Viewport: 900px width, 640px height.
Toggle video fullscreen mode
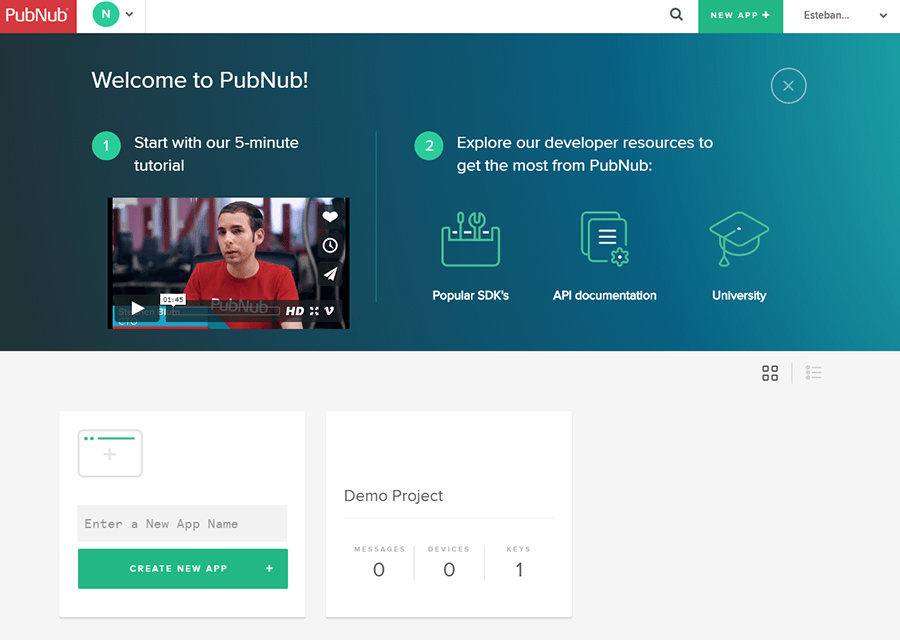(x=316, y=309)
